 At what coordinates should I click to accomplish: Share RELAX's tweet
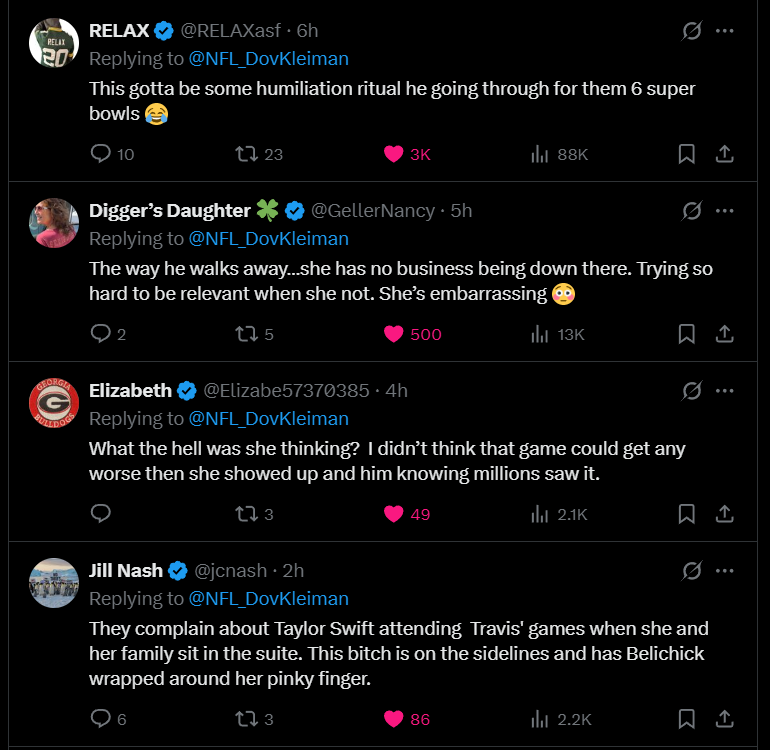point(726,154)
